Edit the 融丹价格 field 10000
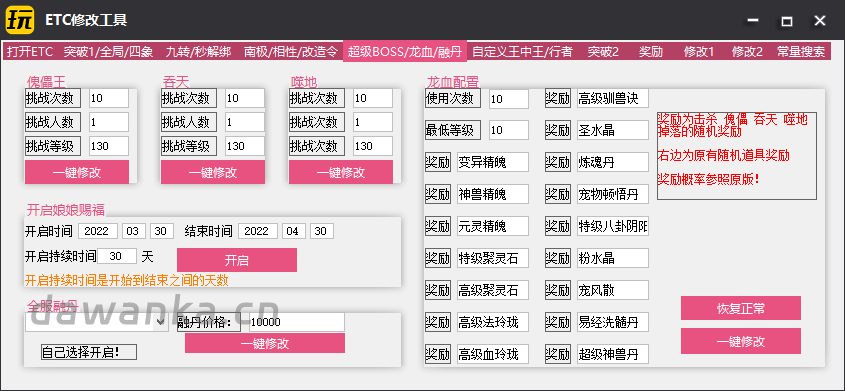 coord(297,322)
